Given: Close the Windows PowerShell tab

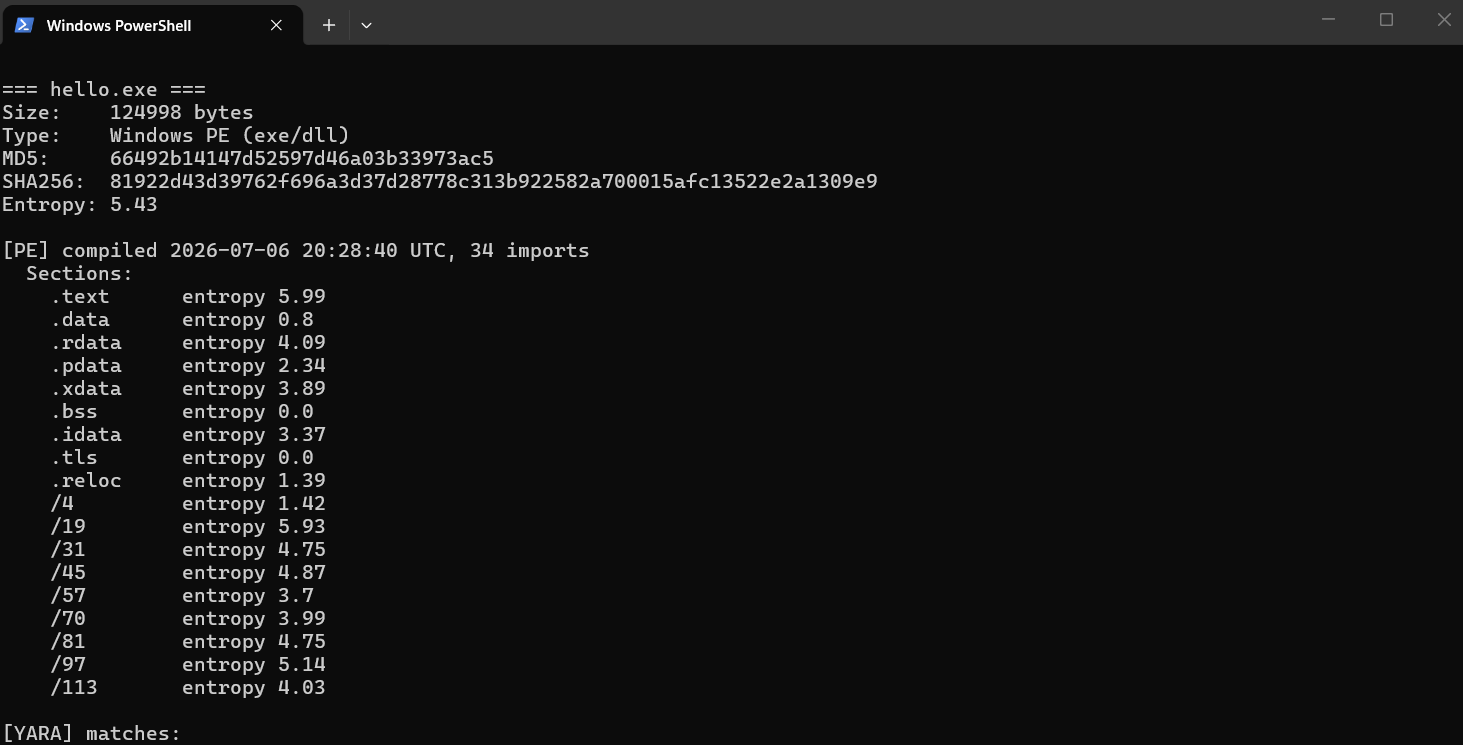Looking at the screenshot, I should (276, 25).
